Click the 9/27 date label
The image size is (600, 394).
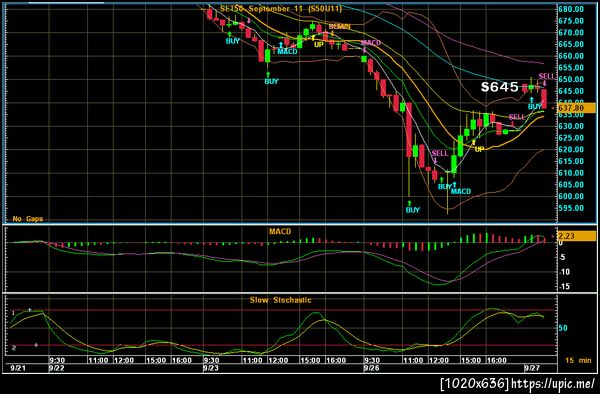(x=531, y=368)
